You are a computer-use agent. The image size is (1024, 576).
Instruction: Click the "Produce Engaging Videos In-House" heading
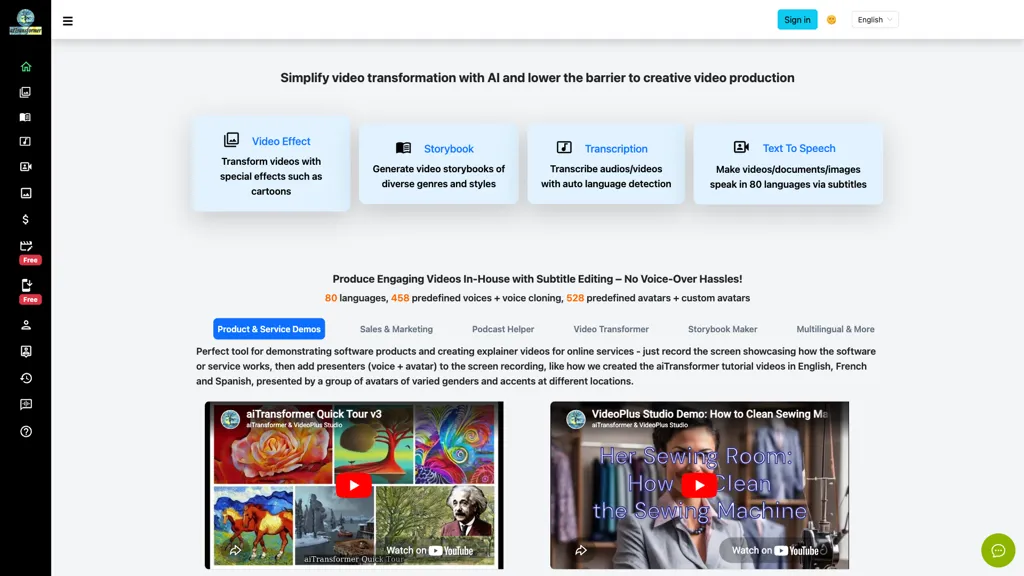(x=537, y=279)
